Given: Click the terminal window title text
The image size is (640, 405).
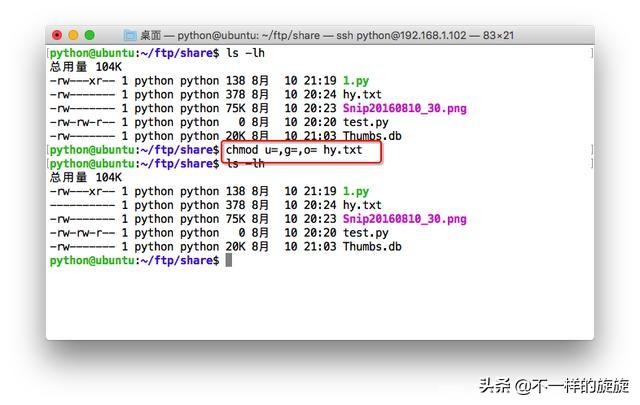Looking at the screenshot, I should pos(327,36).
